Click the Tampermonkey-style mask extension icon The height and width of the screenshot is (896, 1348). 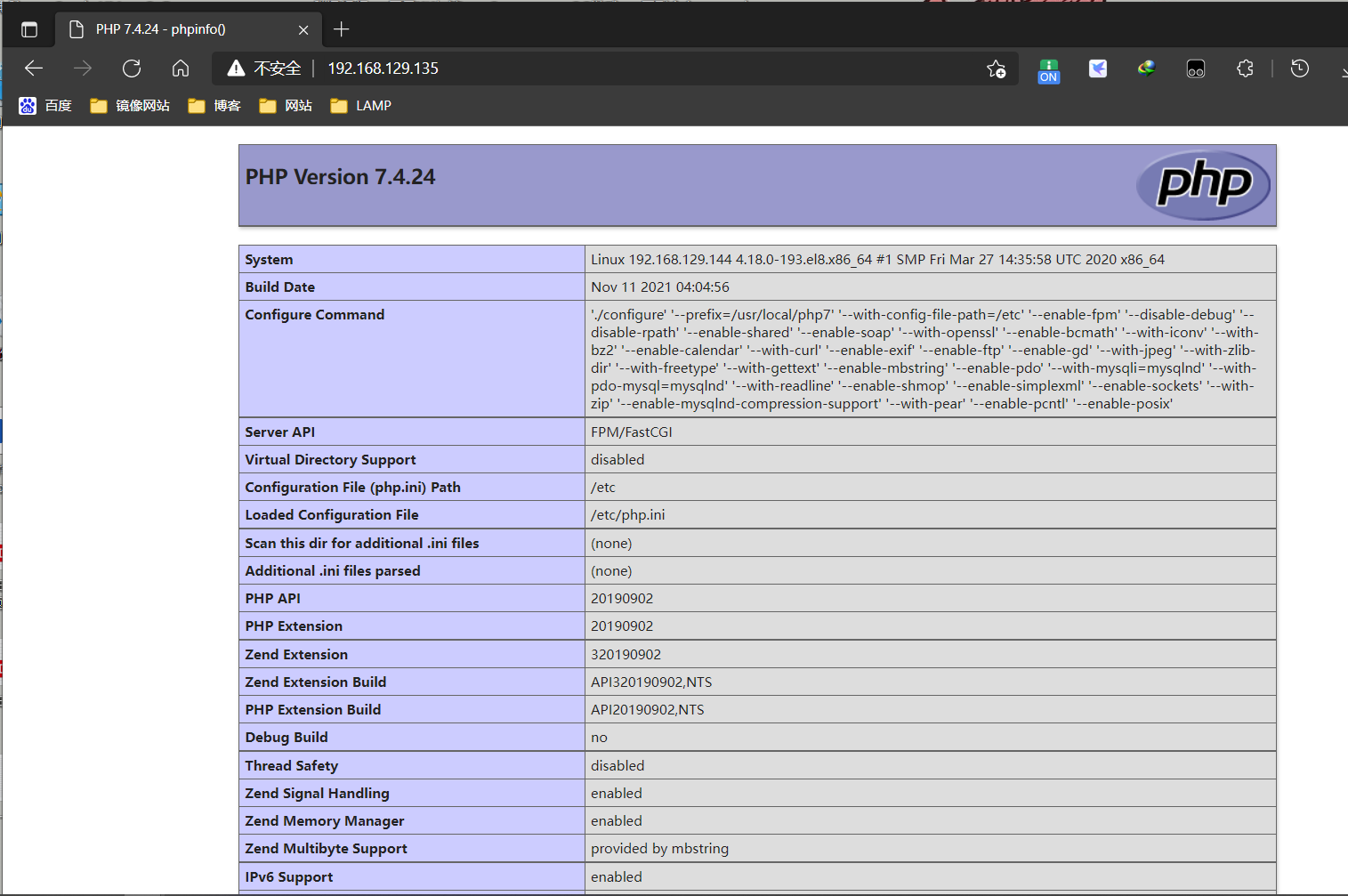pos(1196,69)
